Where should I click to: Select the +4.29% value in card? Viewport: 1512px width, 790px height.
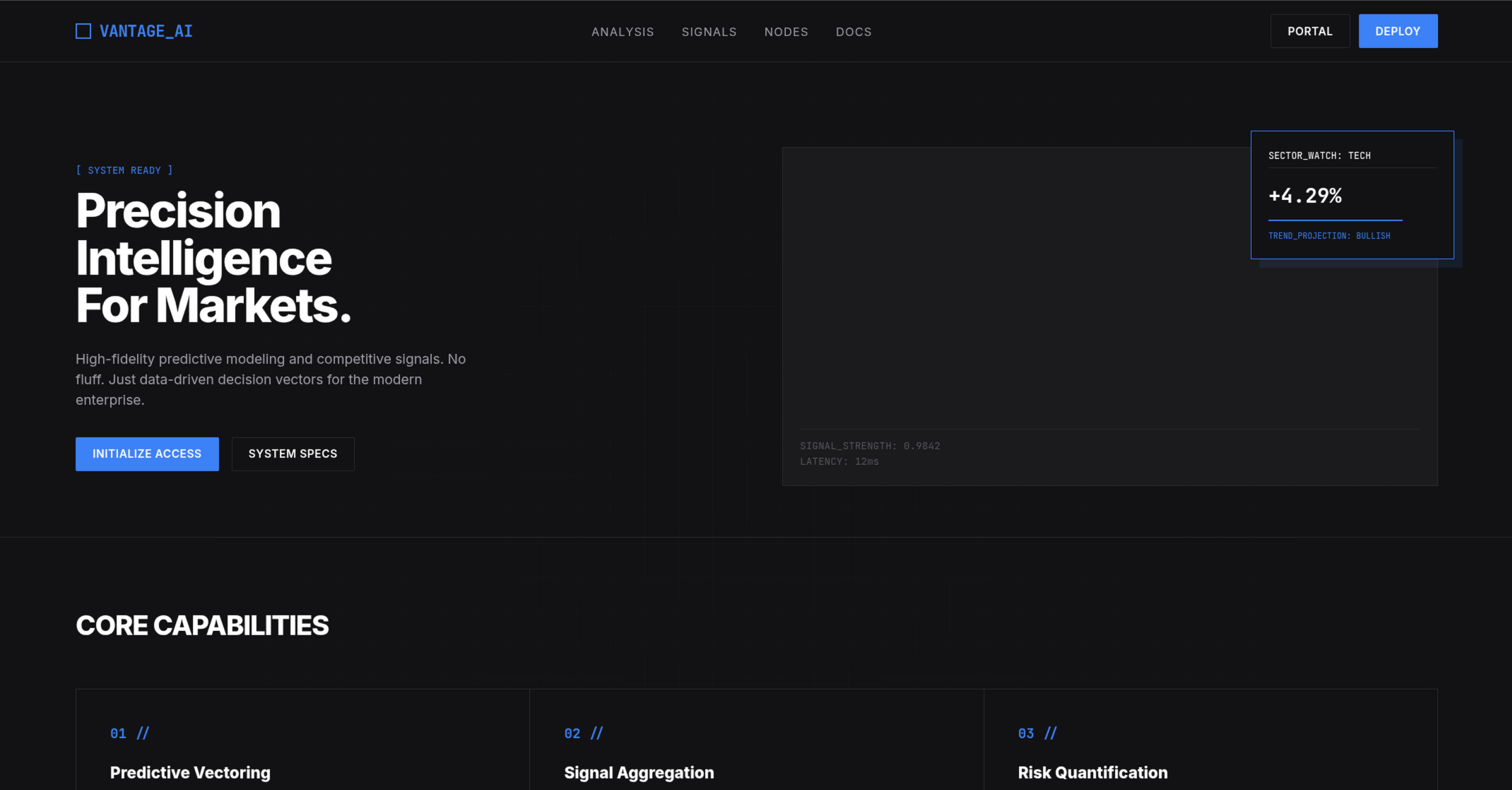click(x=1304, y=196)
